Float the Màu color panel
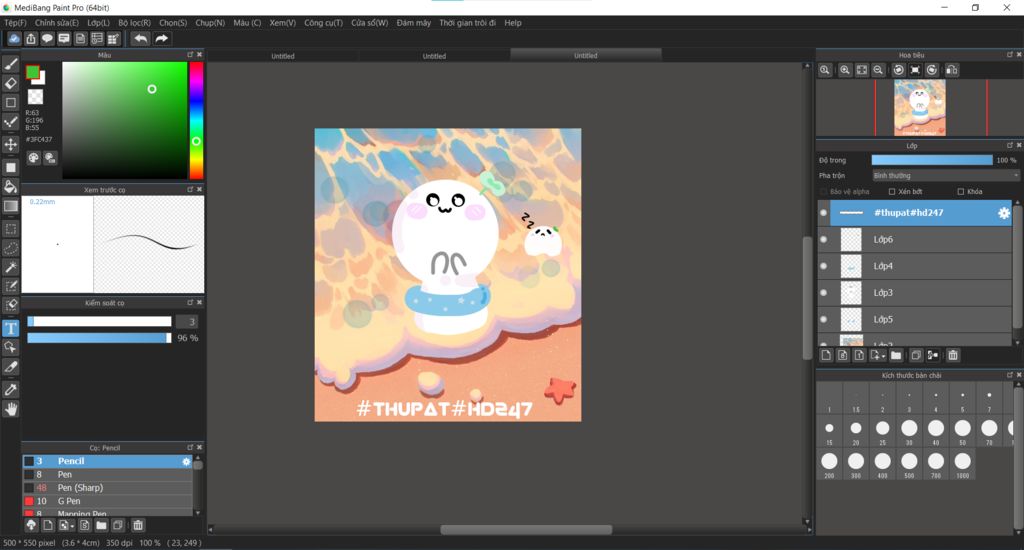 coord(190,55)
